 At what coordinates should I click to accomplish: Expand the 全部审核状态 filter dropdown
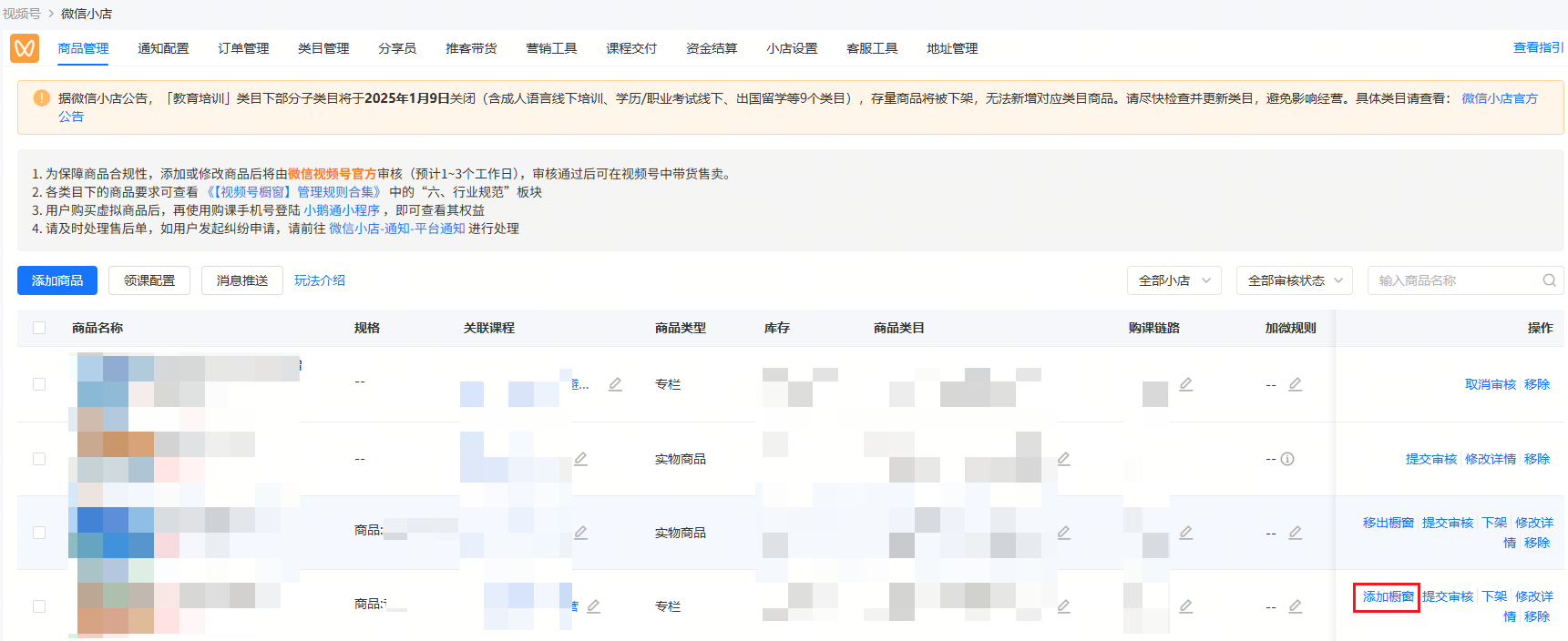click(1295, 280)
